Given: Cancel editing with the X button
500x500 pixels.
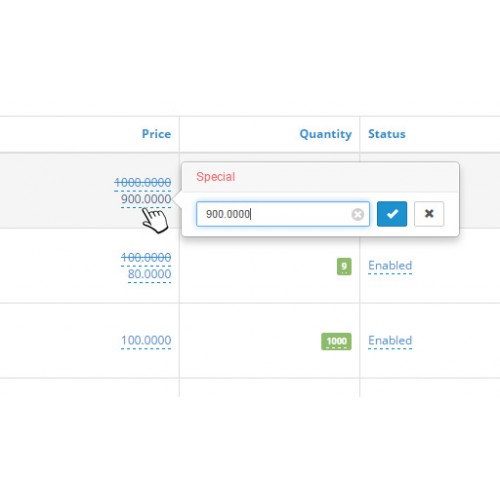Looking at the screenshot, I should pyautogui.click(x=429, y=214).
